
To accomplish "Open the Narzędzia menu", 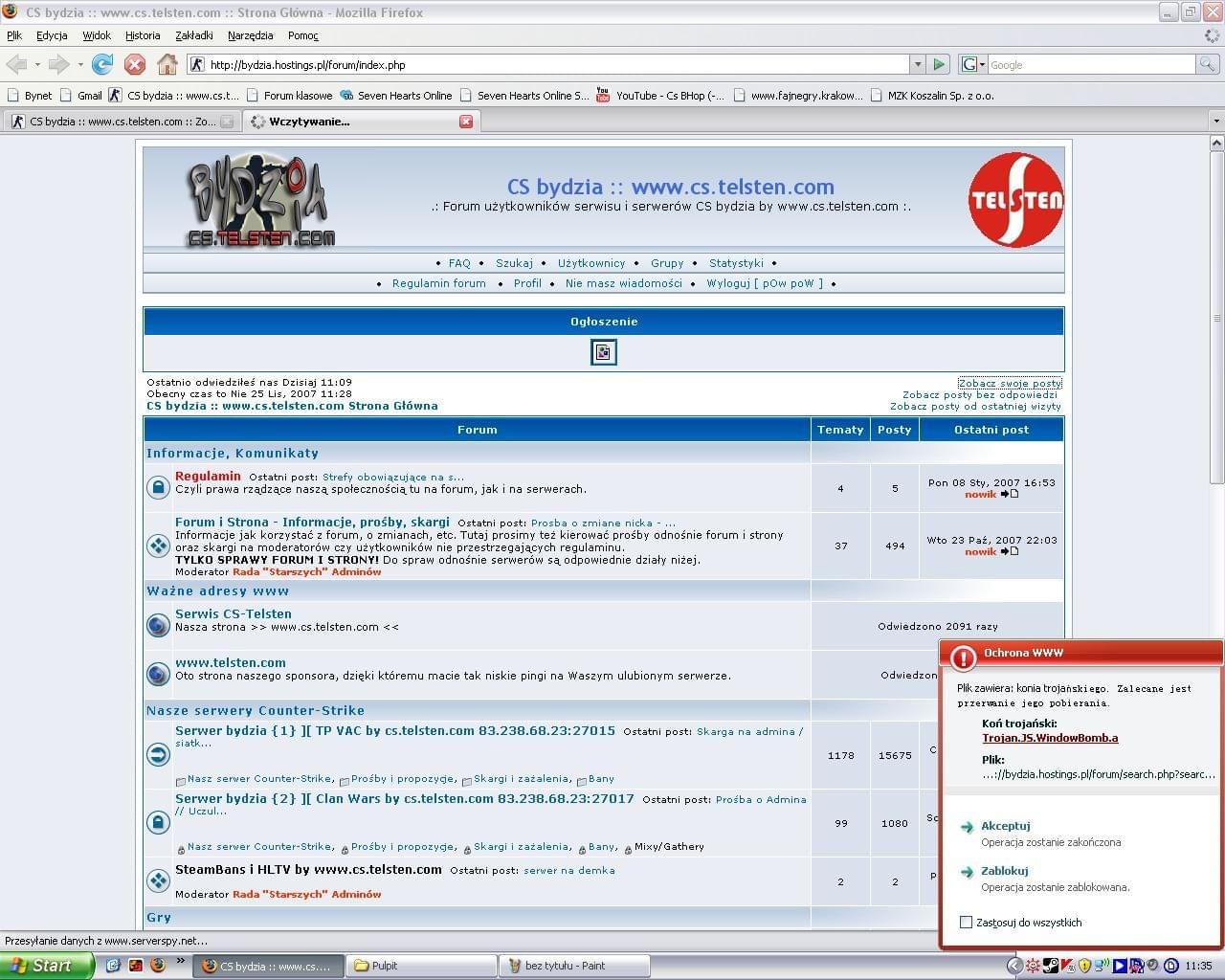I will [251, 35].
